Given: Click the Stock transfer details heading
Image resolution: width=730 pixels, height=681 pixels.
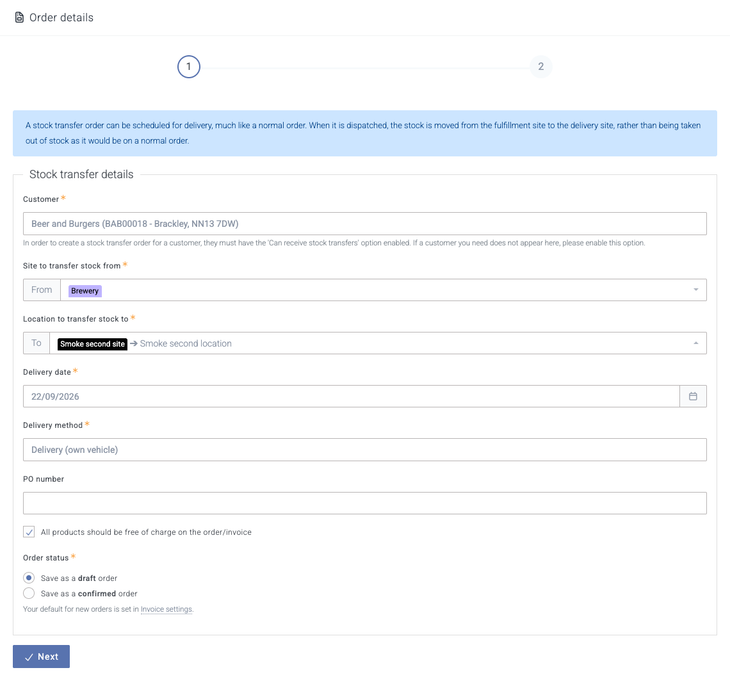Looking at the screenshot, I should click(81, 174).
